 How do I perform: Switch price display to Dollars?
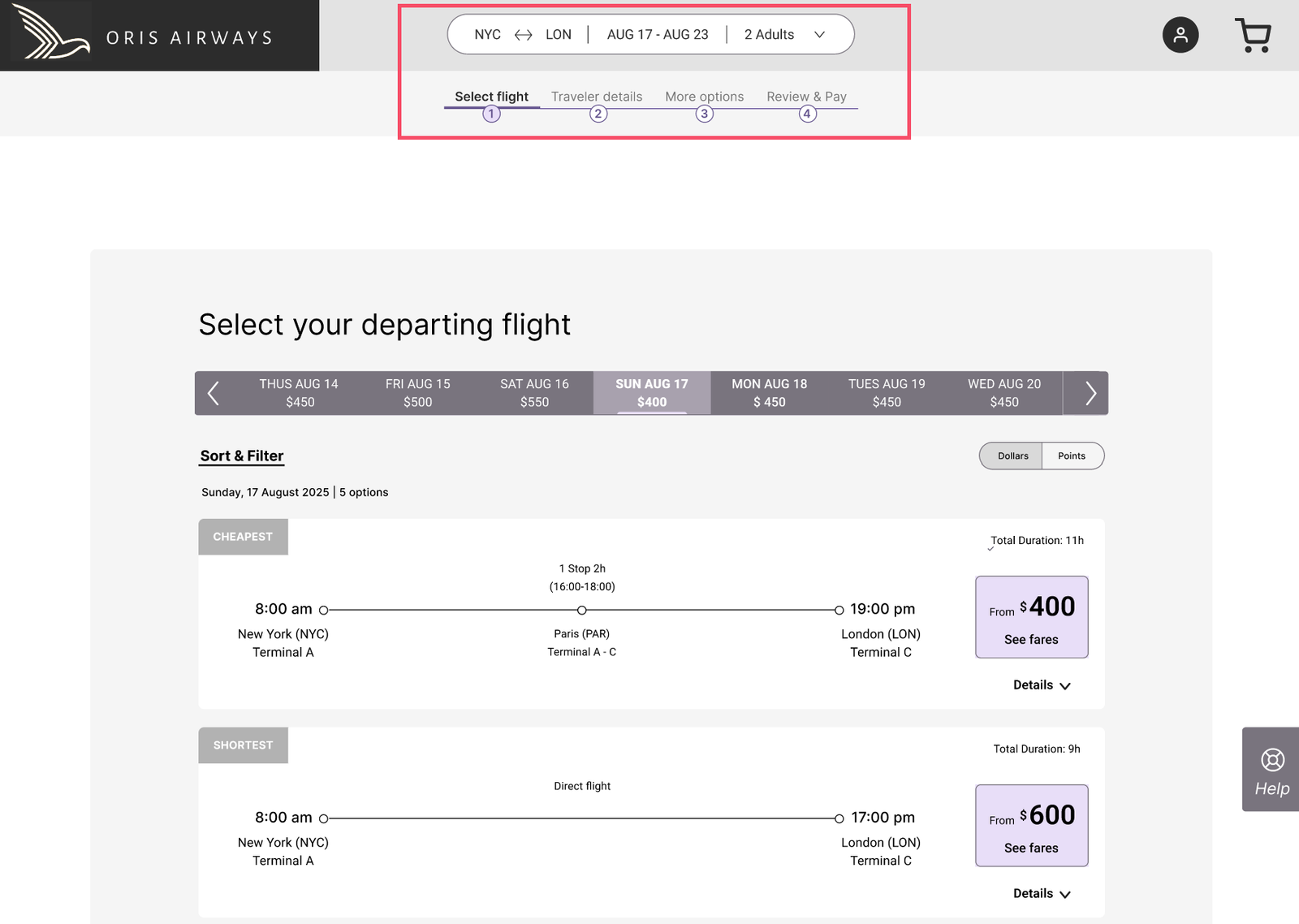click(x=1012, y=456)
